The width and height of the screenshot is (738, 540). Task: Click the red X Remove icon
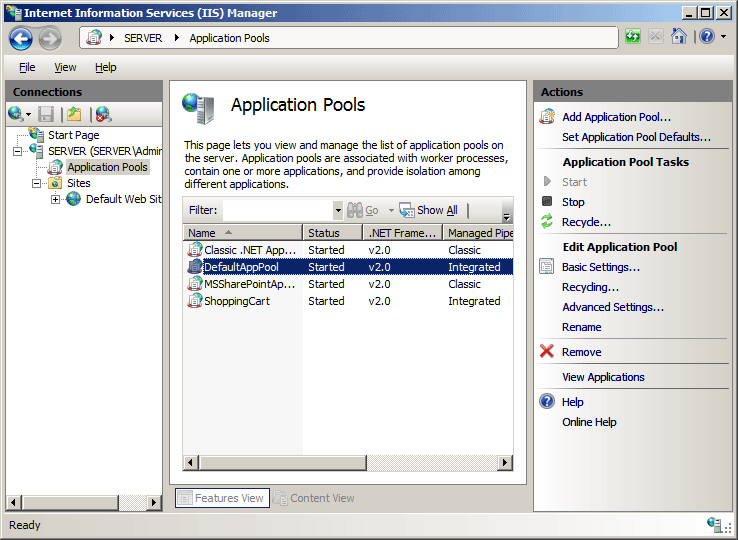pos(547,352)
